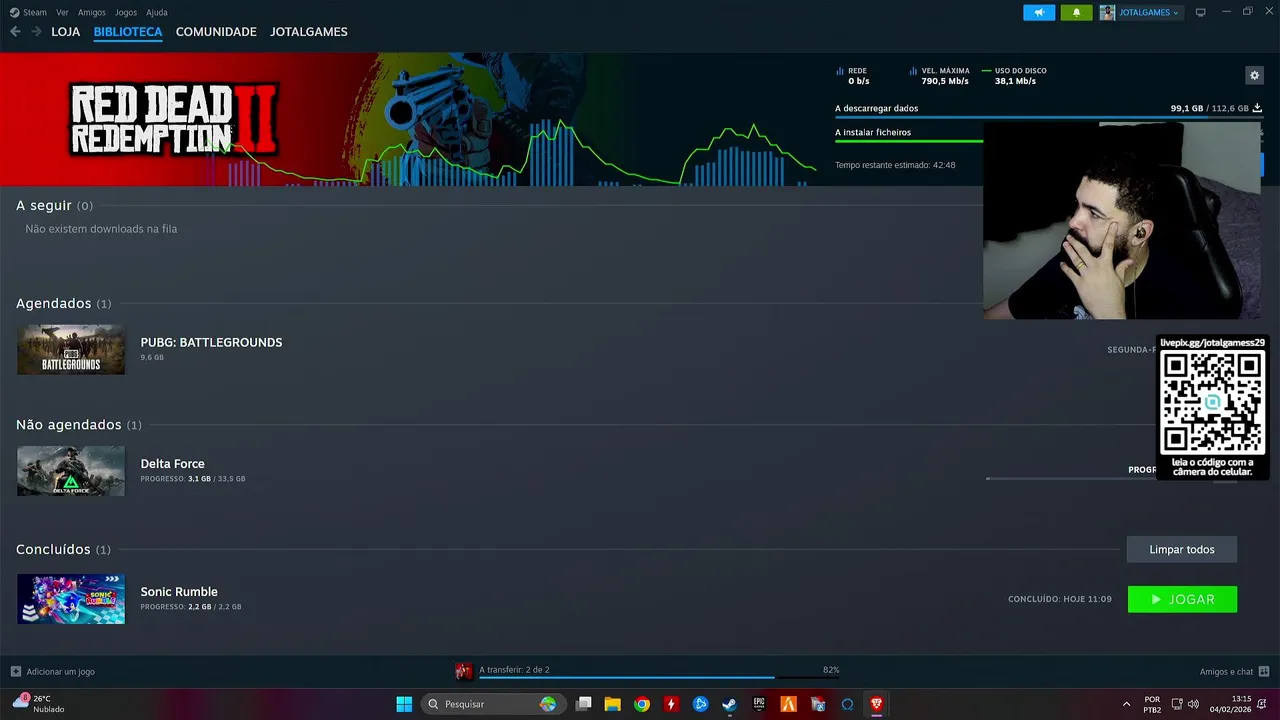
Task: Click the A seguir section header
Action: point(54,205)
